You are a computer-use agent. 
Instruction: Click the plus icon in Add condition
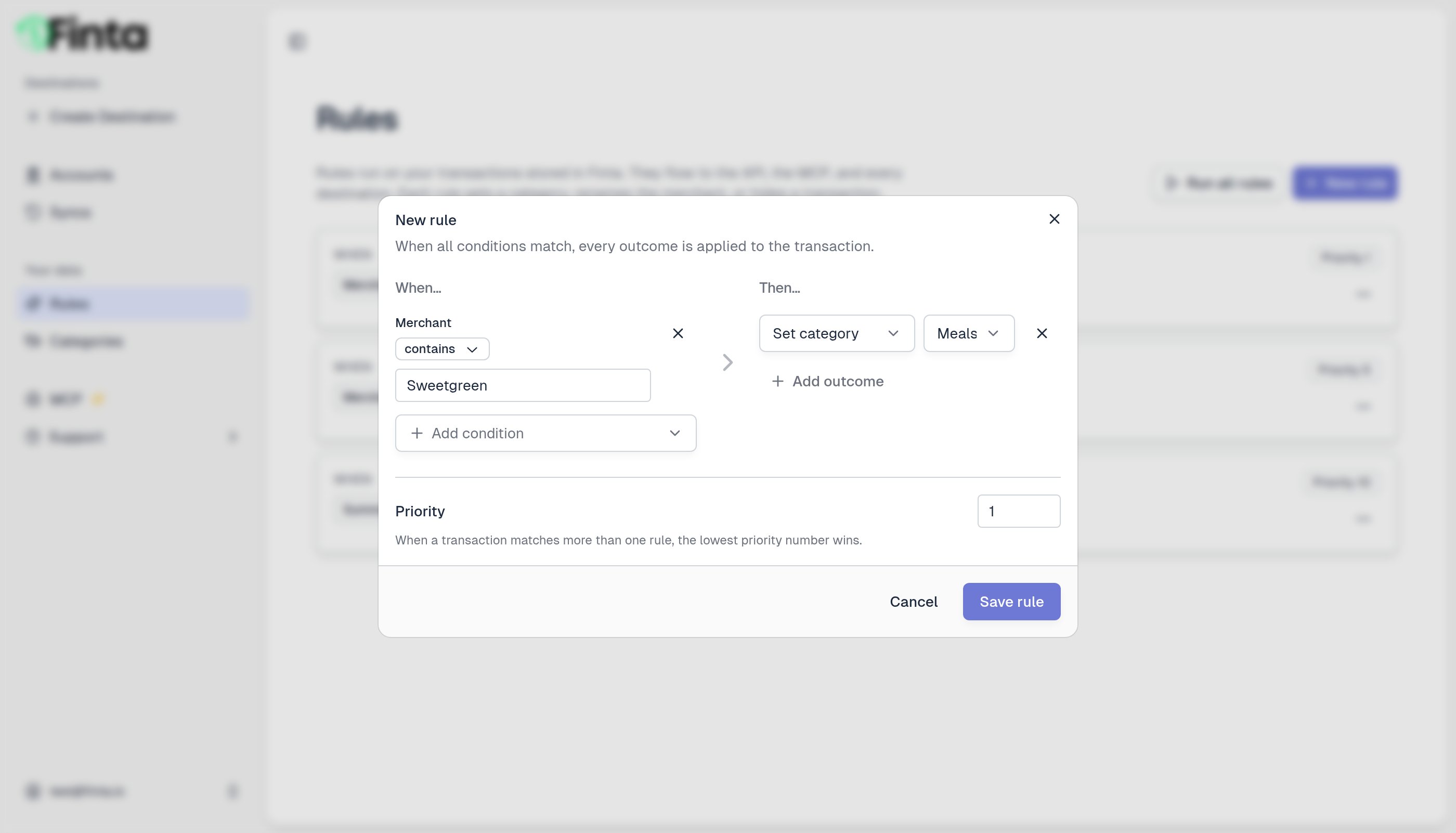click(x=417, y=433)
